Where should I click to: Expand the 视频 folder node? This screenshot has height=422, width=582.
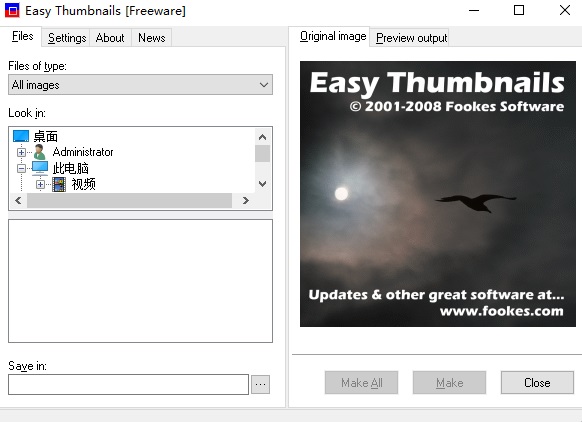(x=40, y=184)
